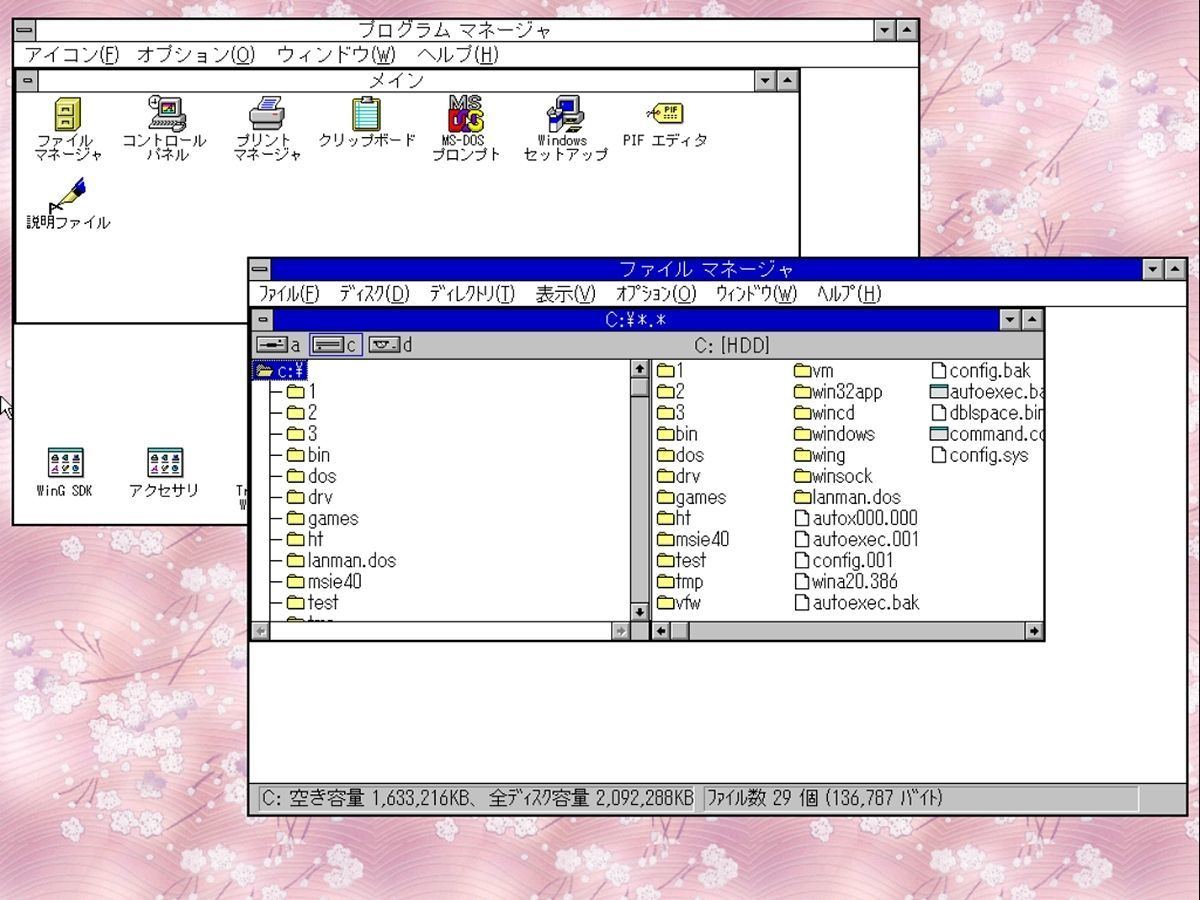Select dblspace.bin file in file list
Screen dimensions: 1200x900
[987, 413]
